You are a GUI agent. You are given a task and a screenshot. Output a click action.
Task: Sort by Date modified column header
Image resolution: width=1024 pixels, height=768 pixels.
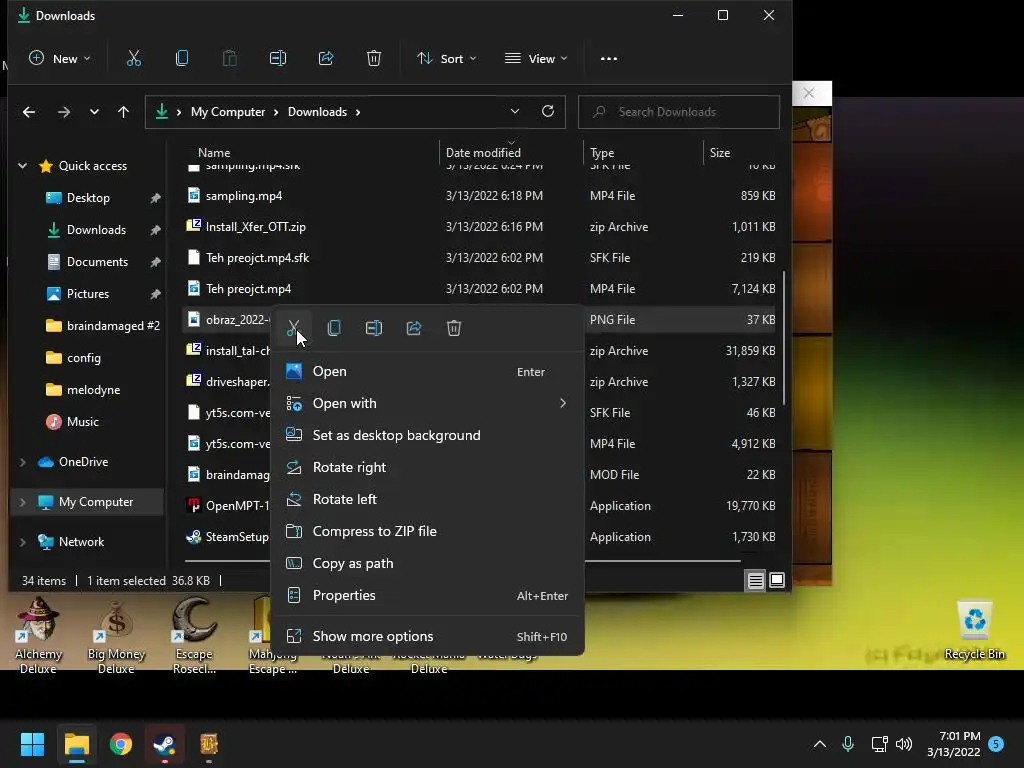[483, 153]
